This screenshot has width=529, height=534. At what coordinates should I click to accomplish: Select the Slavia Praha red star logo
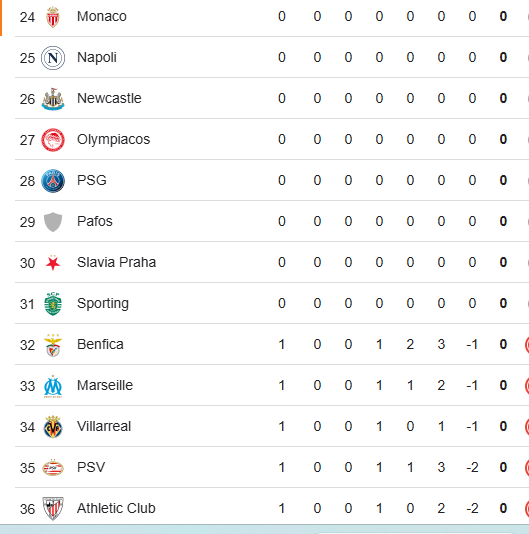tap(53, 263)
